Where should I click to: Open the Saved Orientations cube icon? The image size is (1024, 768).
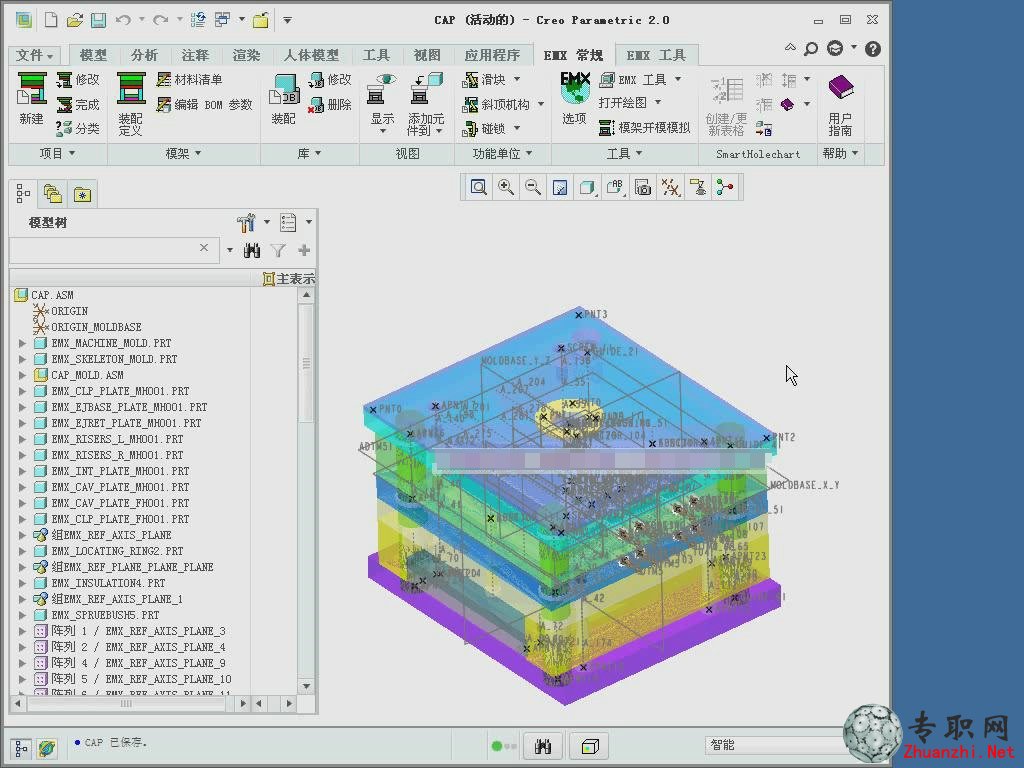[x=587, y=188]
